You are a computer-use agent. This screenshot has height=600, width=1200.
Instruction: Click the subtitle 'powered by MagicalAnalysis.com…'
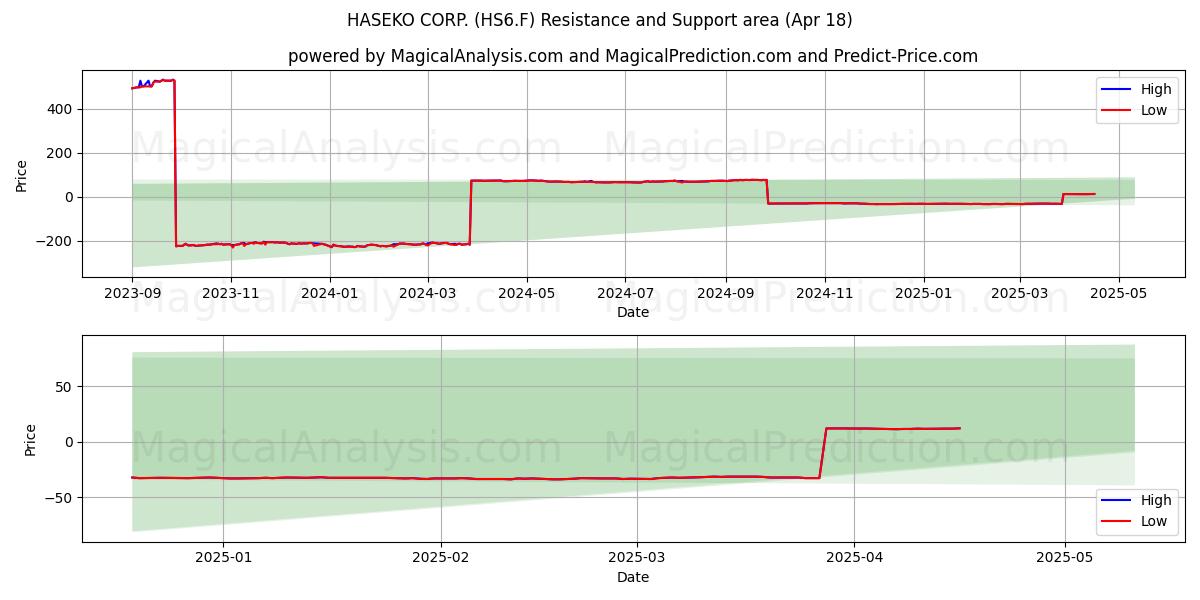point(633,56)
